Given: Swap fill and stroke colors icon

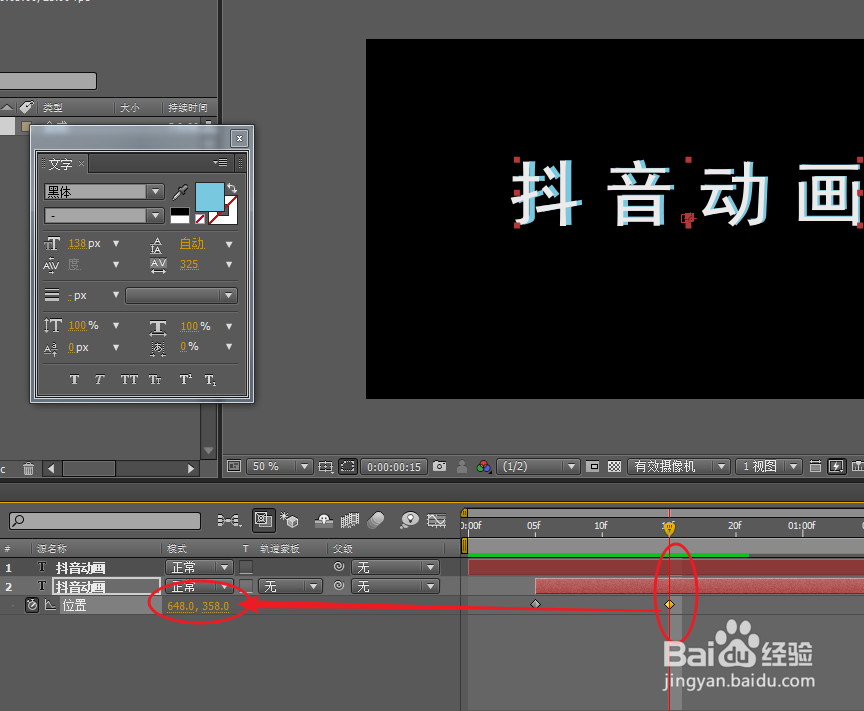Looking at the screenshot, I should pos(232,188).
